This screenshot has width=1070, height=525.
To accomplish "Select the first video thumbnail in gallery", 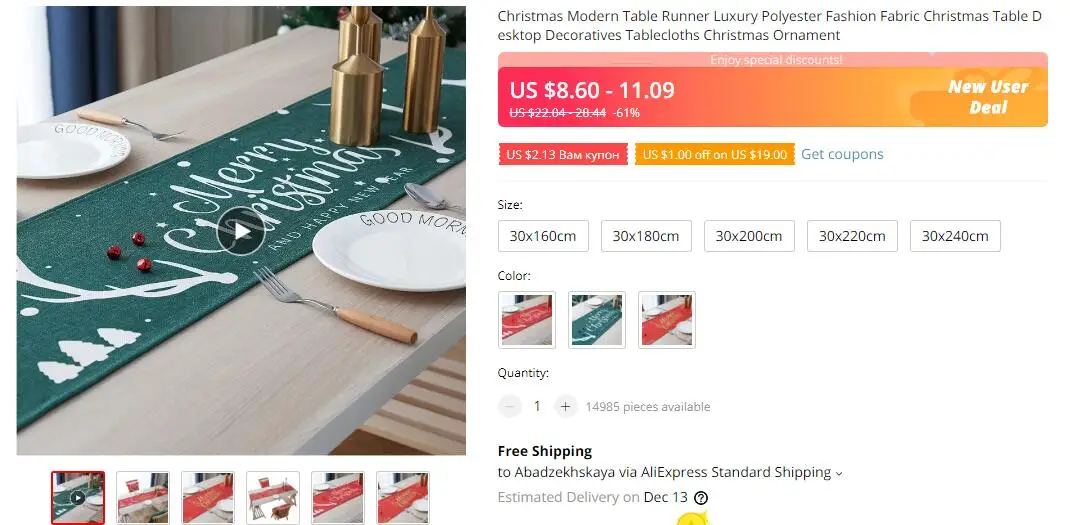I will click(78, 498).
